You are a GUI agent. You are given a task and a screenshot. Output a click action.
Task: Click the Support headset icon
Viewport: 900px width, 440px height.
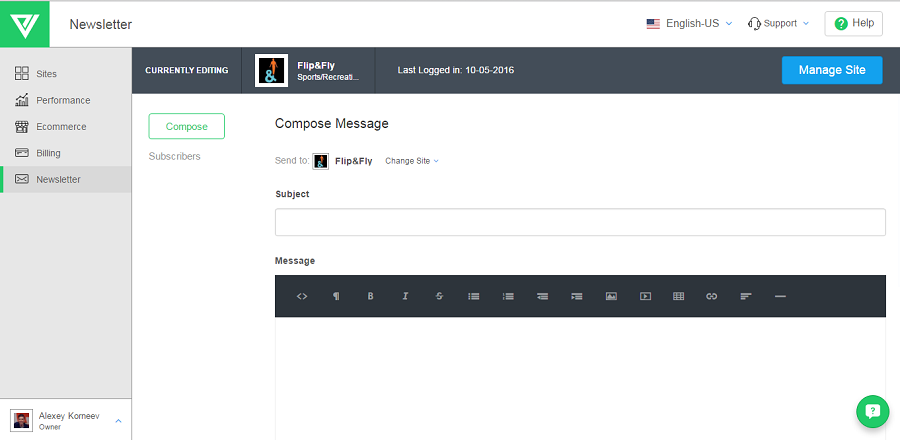(754, 24)
